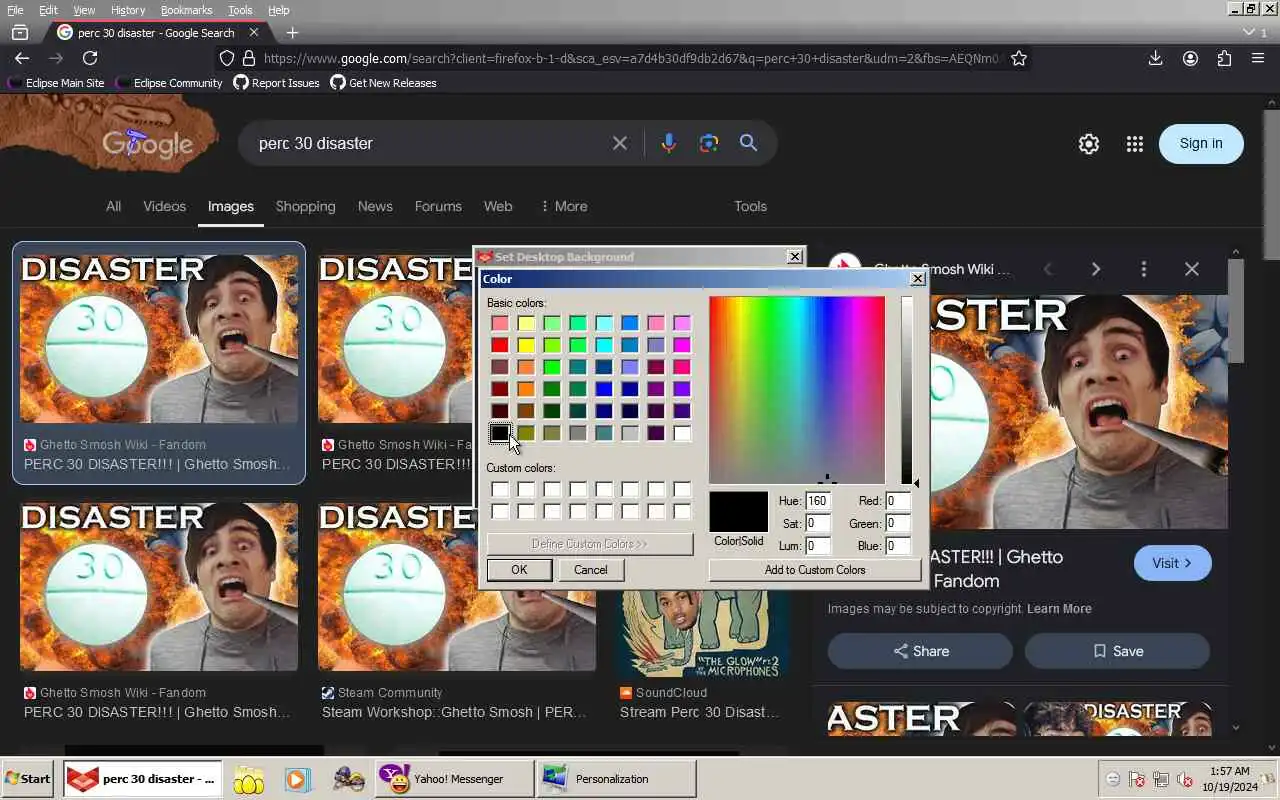Viewport: 1280px width, 800px height.
Task: Switch to the Forums search tab
Action: [438, 206]
